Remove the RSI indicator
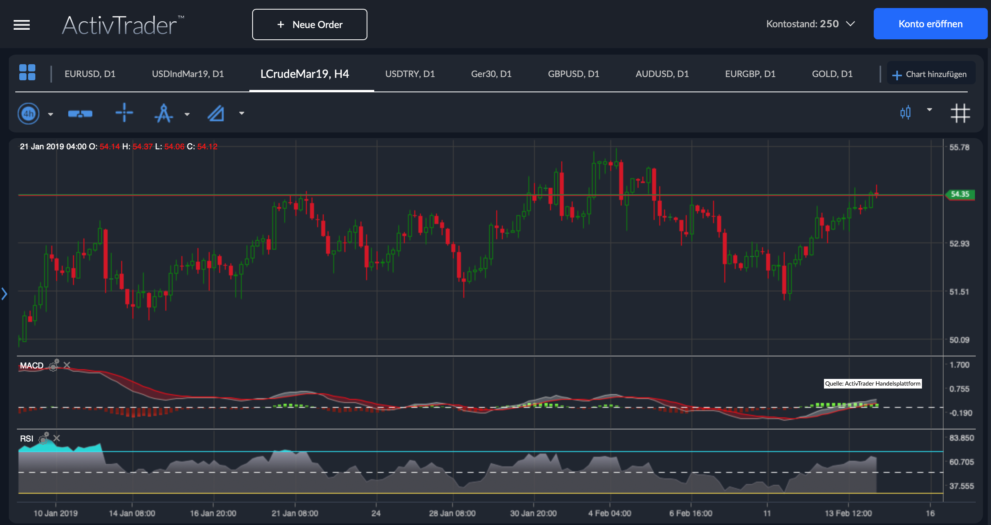Viewport: 991px width, 525px height. [56, 438]
